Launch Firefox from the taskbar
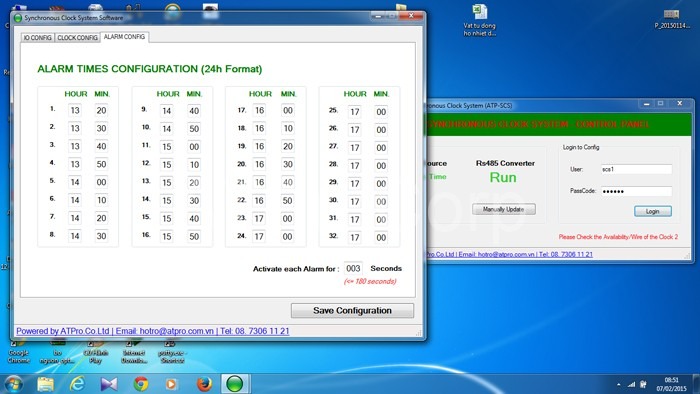The width and height of the screenshot is (700, 394). point(204,384)
